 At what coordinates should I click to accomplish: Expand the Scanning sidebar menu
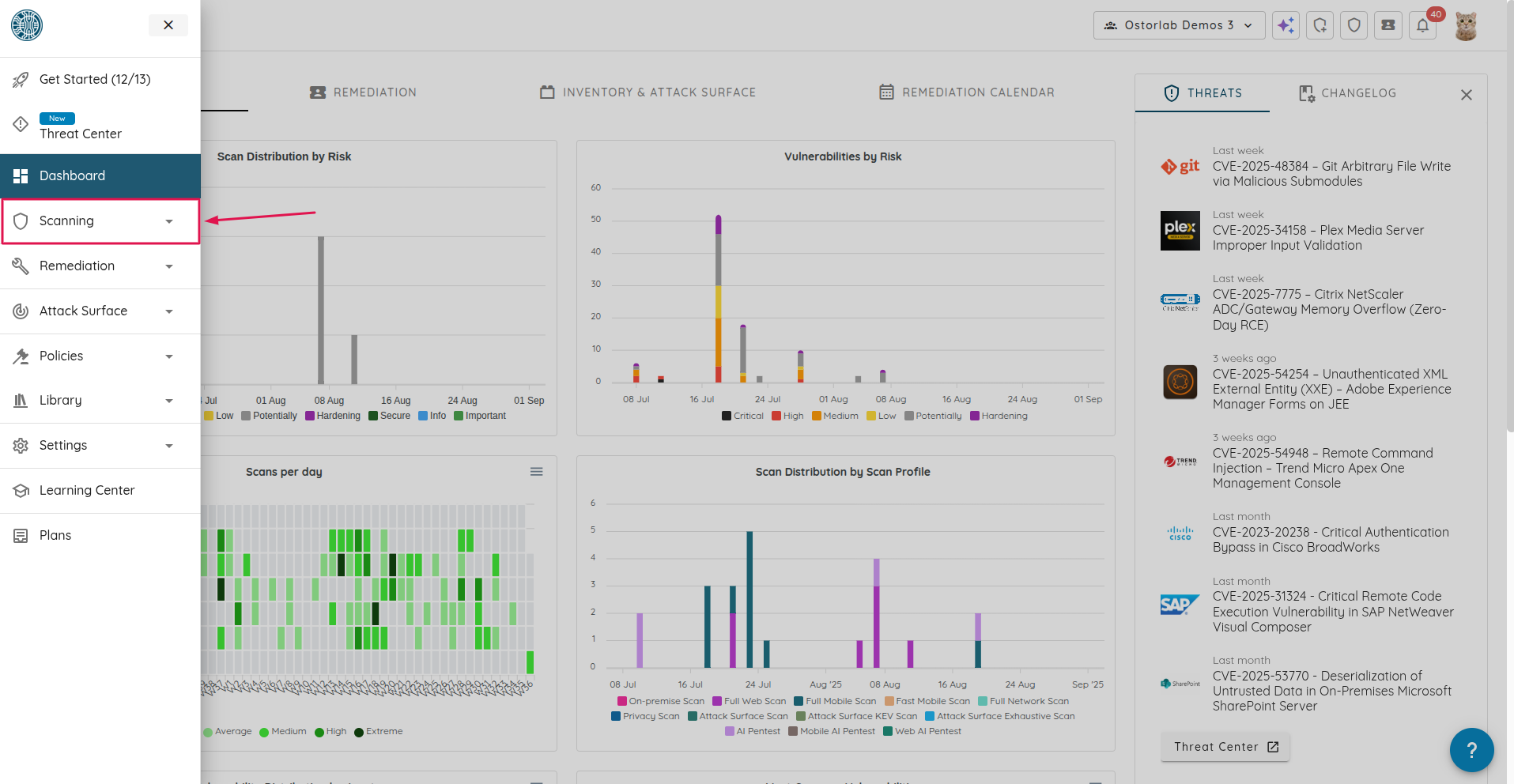[x=100, y=221]
